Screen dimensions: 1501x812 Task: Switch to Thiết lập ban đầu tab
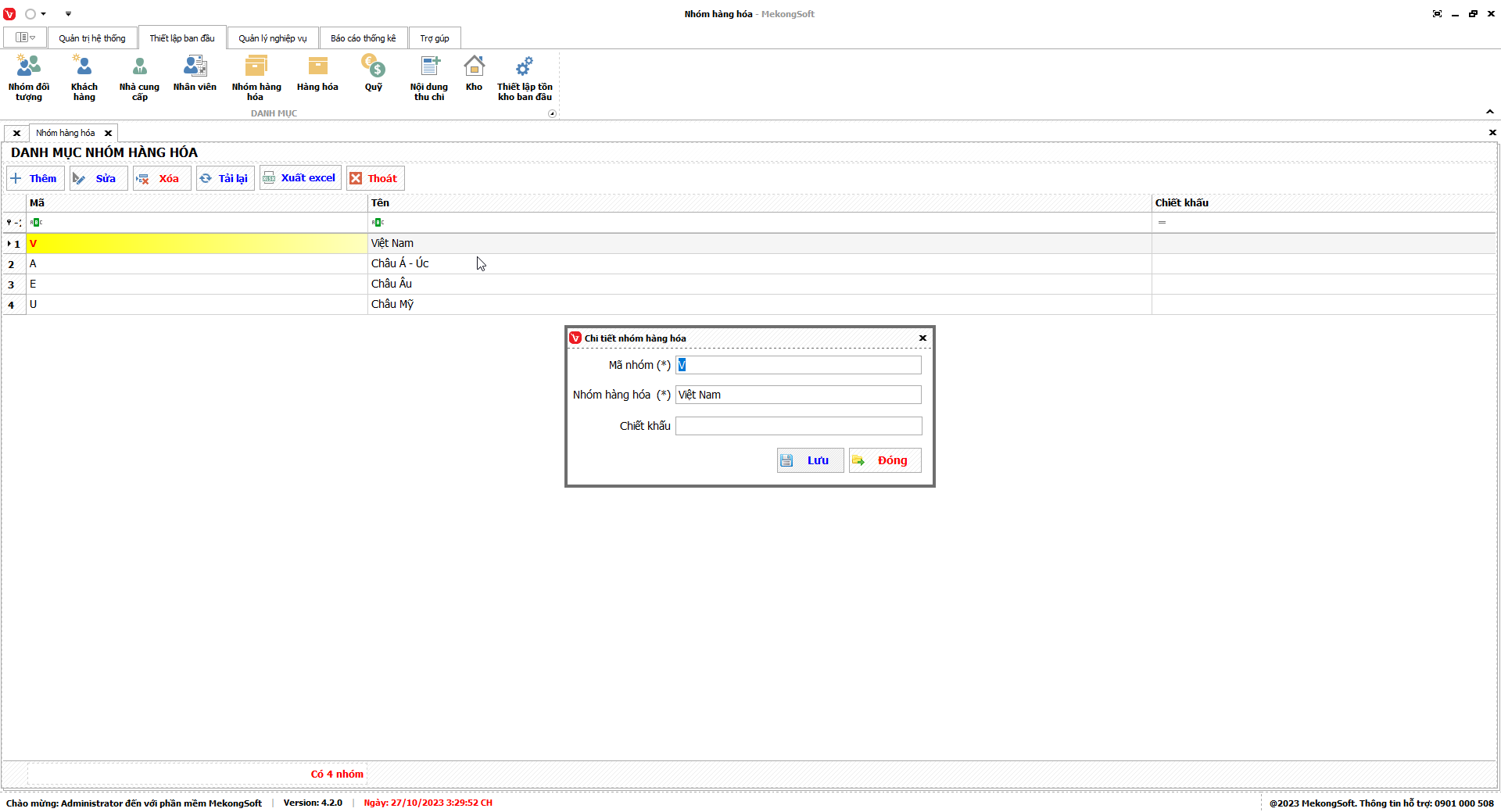tap(182, 38)
